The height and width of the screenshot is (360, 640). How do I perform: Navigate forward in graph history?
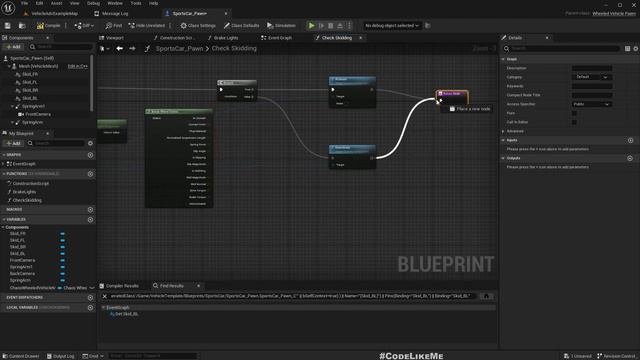tap(132, 49)
